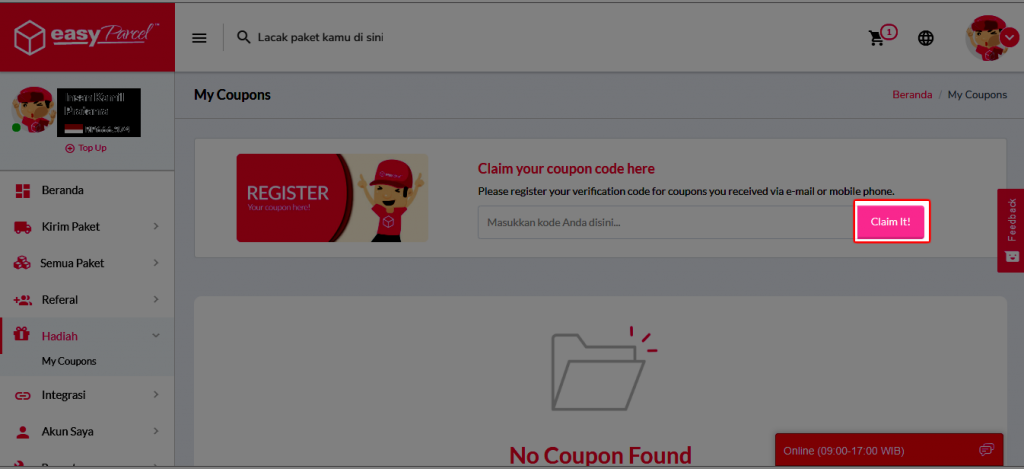1024x469 pixels.
Task: Click the search magnifier icon
Action: click(x=244, y=37)
